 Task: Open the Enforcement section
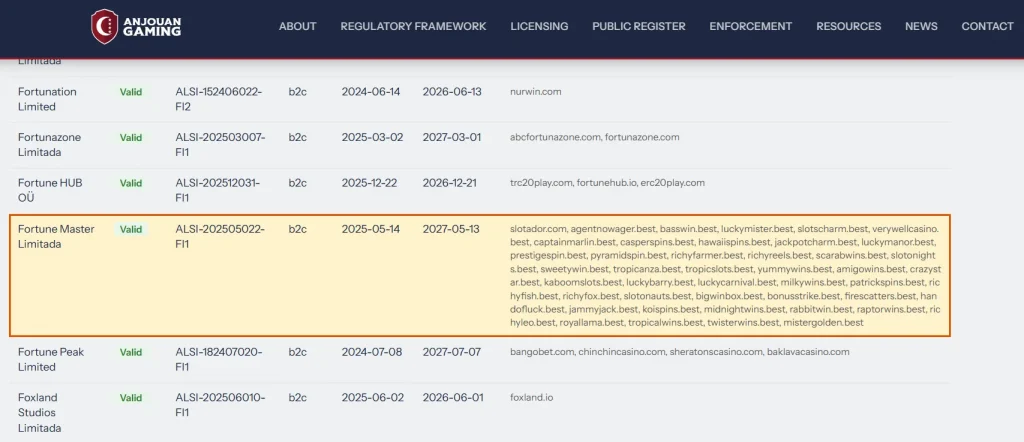751,26
